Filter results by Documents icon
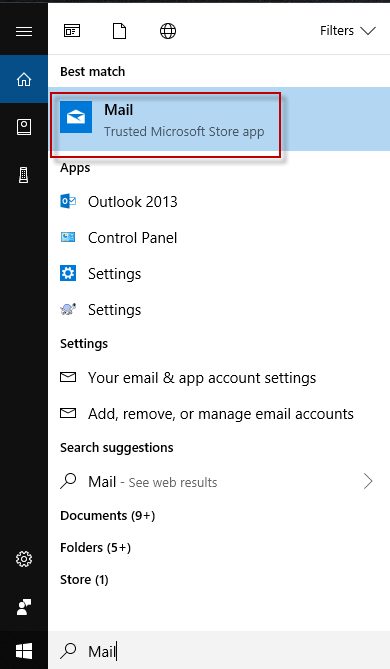This screenshot has width=390, height=669. (x=119, y=31)
